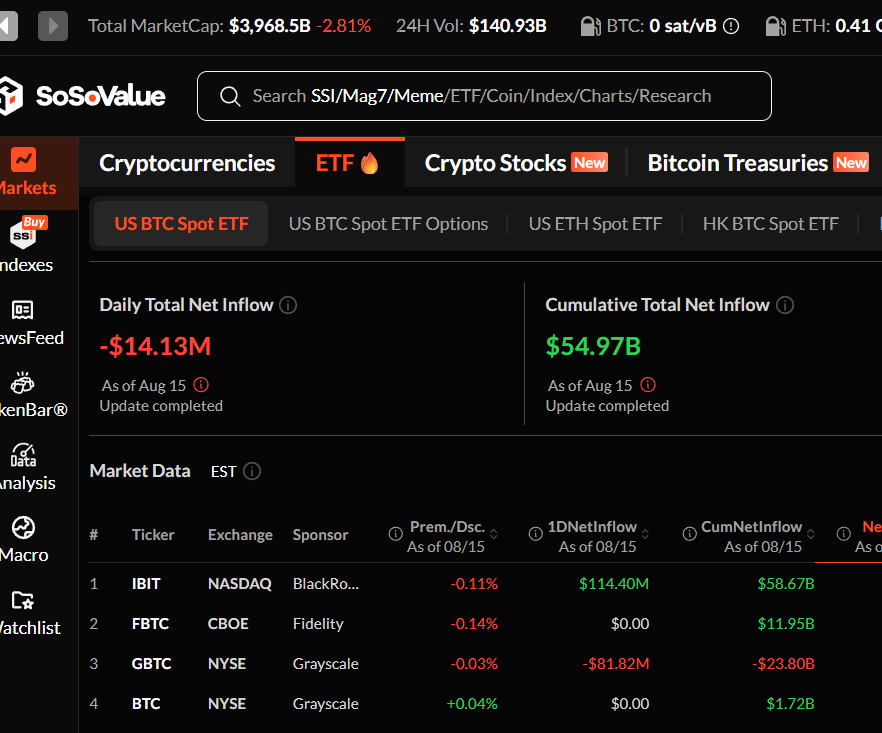Click the NASDAQ exchange cell
882x733 pixels.
pyautogui.click(x=240, y=584)
